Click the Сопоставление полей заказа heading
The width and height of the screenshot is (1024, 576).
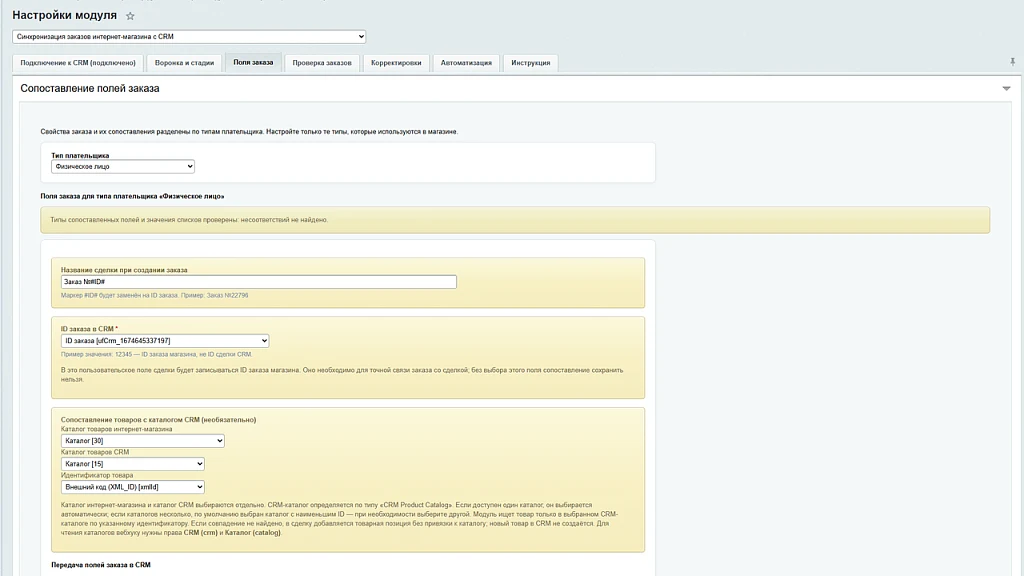[89, 88]
